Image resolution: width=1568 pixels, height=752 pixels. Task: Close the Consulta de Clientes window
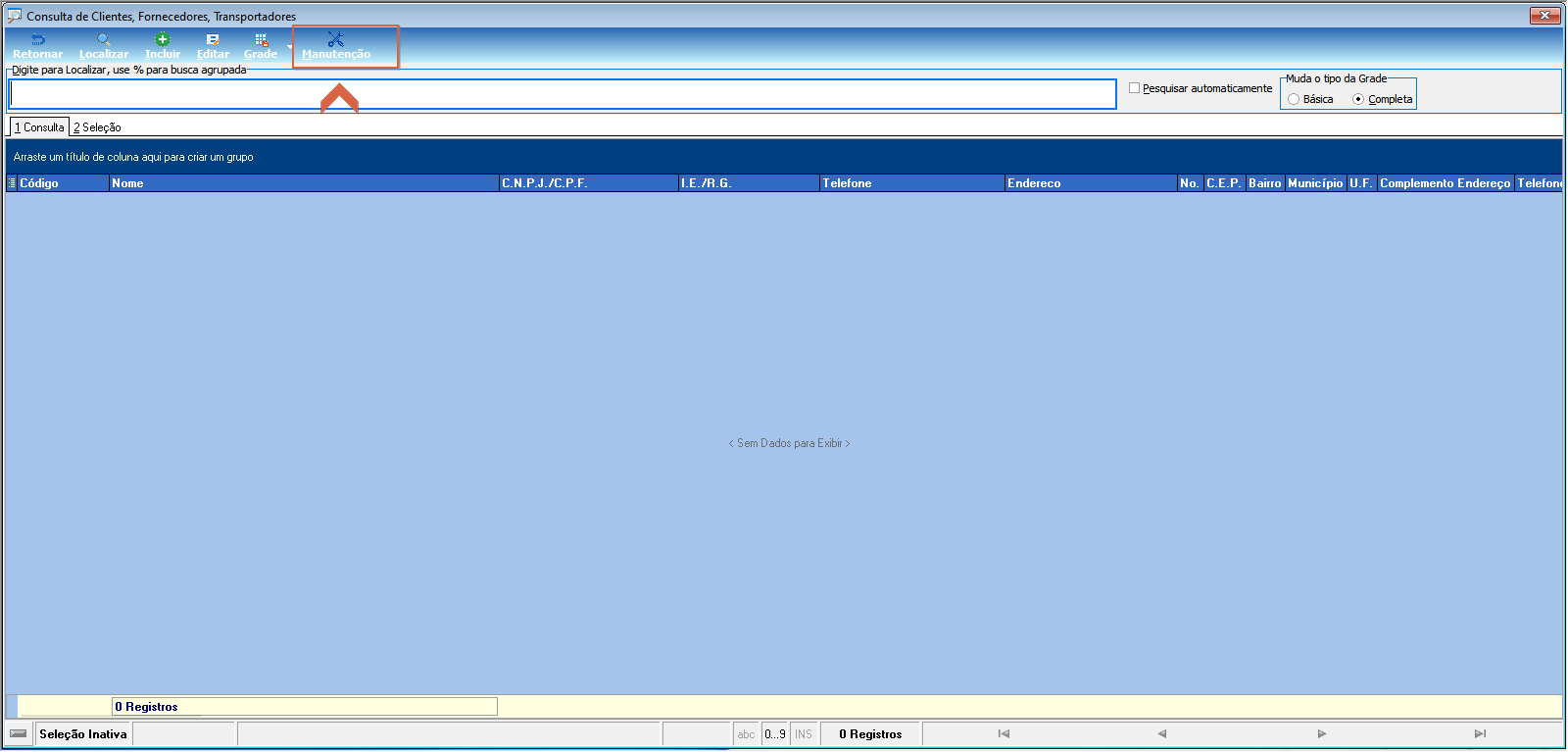click(1544, 16)
